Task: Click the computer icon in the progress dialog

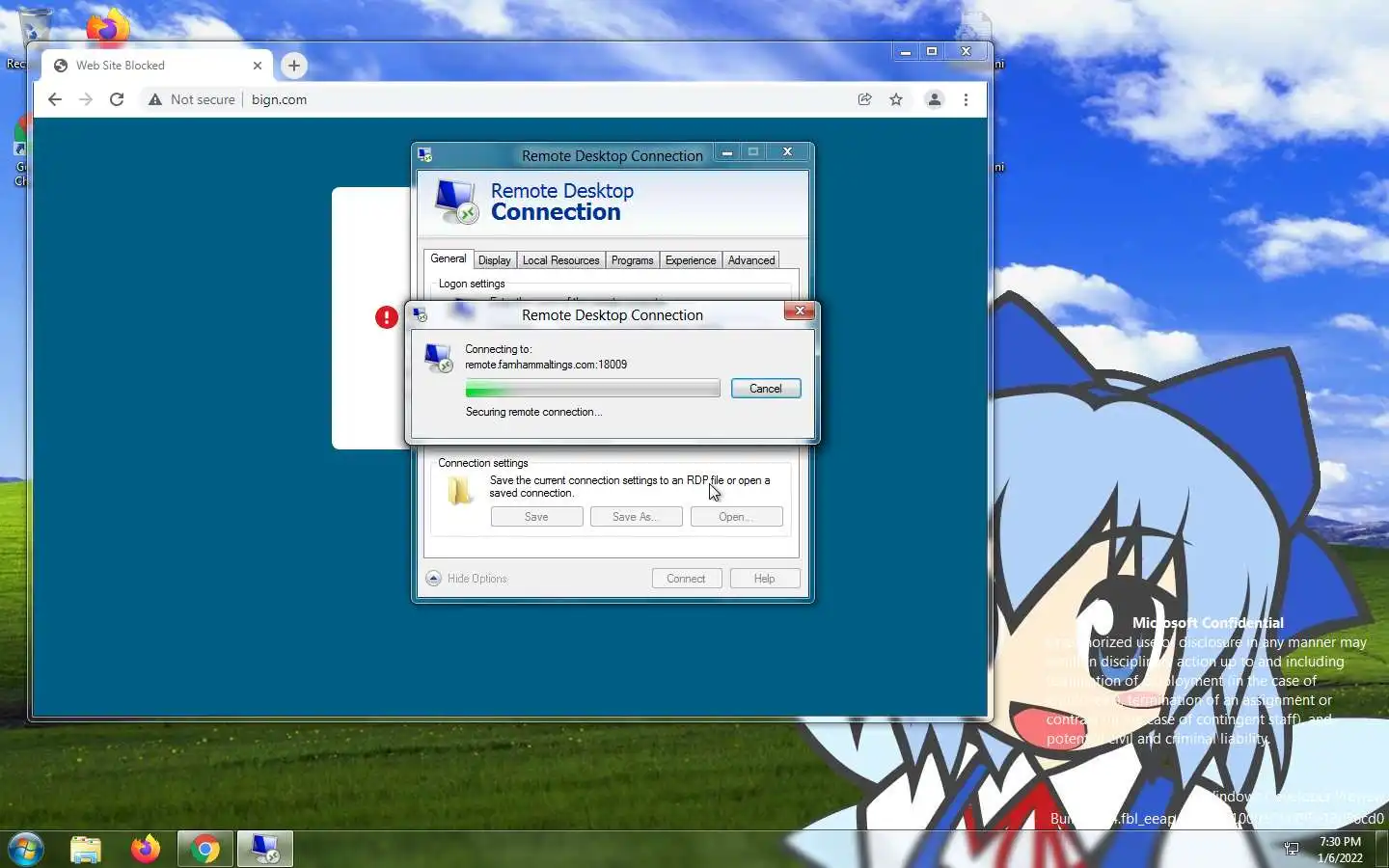Action: pos(439,358)
